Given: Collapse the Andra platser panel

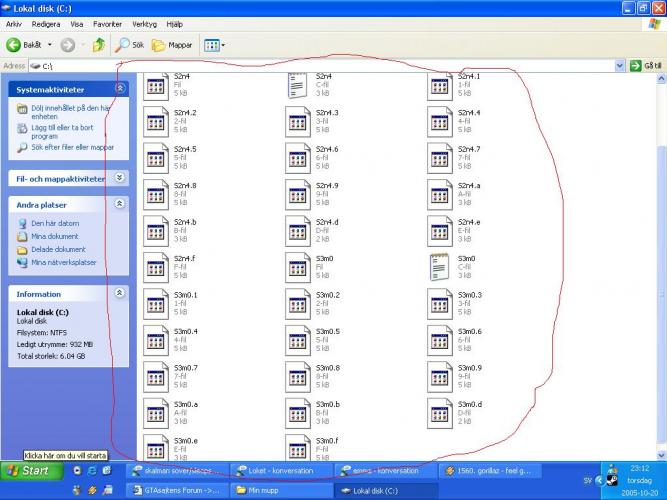Looking at the screenshot, I should pyautogui.click(x=120, y=204).
